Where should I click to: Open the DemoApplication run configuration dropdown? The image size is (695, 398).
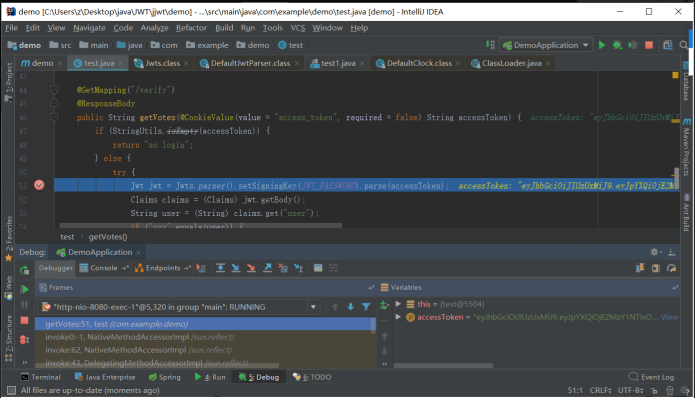(546, 45)
